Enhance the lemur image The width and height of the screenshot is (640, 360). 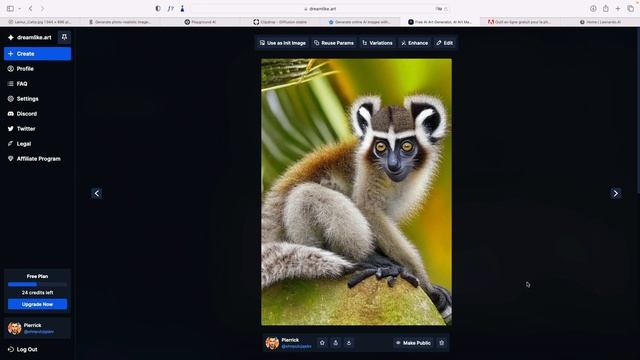pos(414,43)
